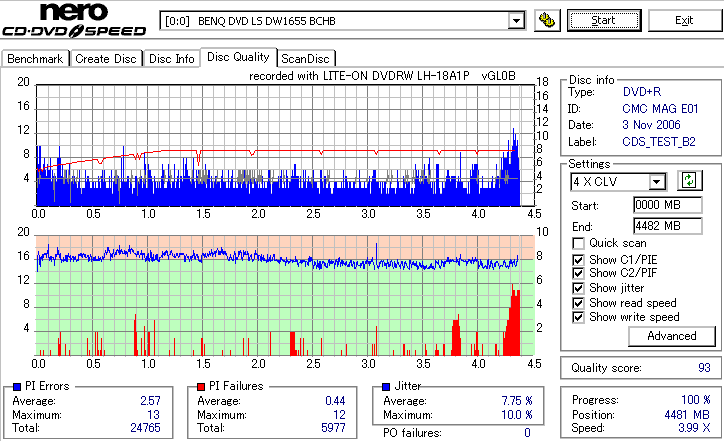Click the PI Errors total 24765
This screenshot has height=441, width=724.
(145, 428)
